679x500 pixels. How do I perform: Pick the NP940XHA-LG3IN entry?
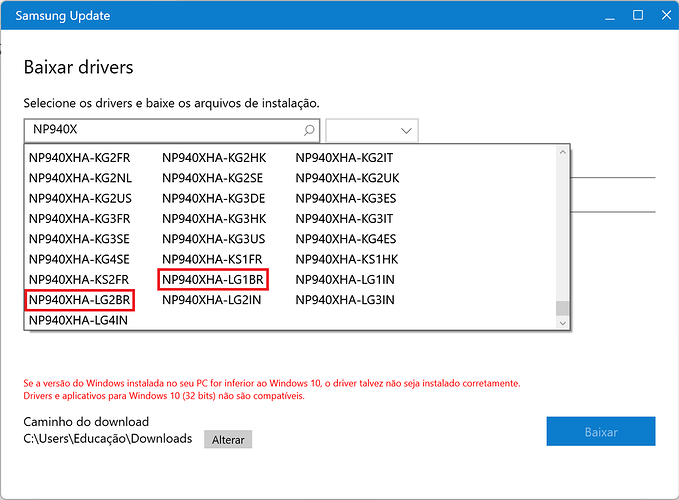click(x=345, y=300)
